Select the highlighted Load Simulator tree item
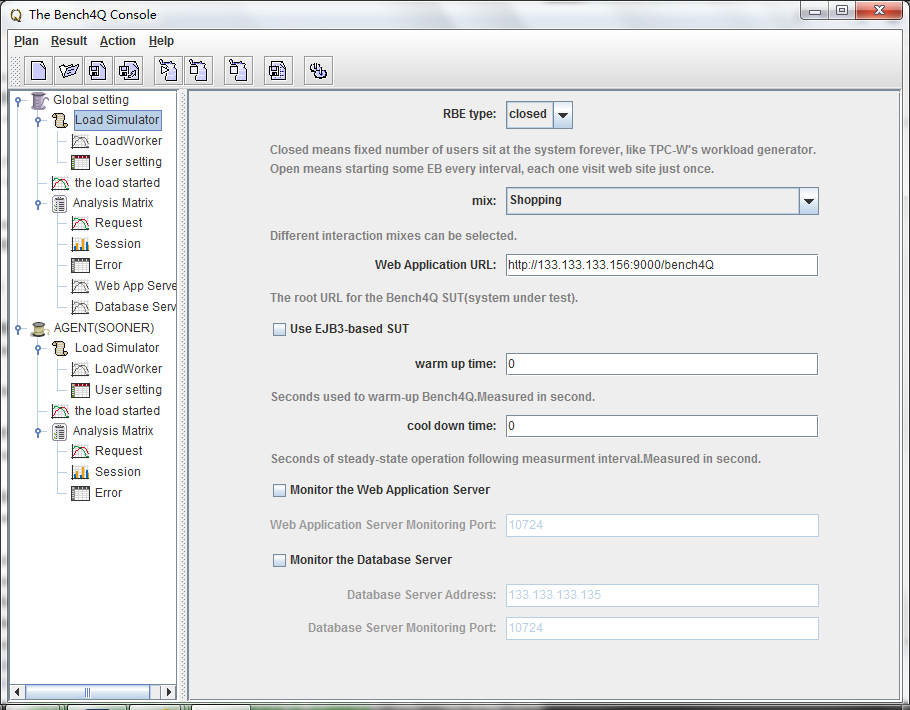 (117, 120)
